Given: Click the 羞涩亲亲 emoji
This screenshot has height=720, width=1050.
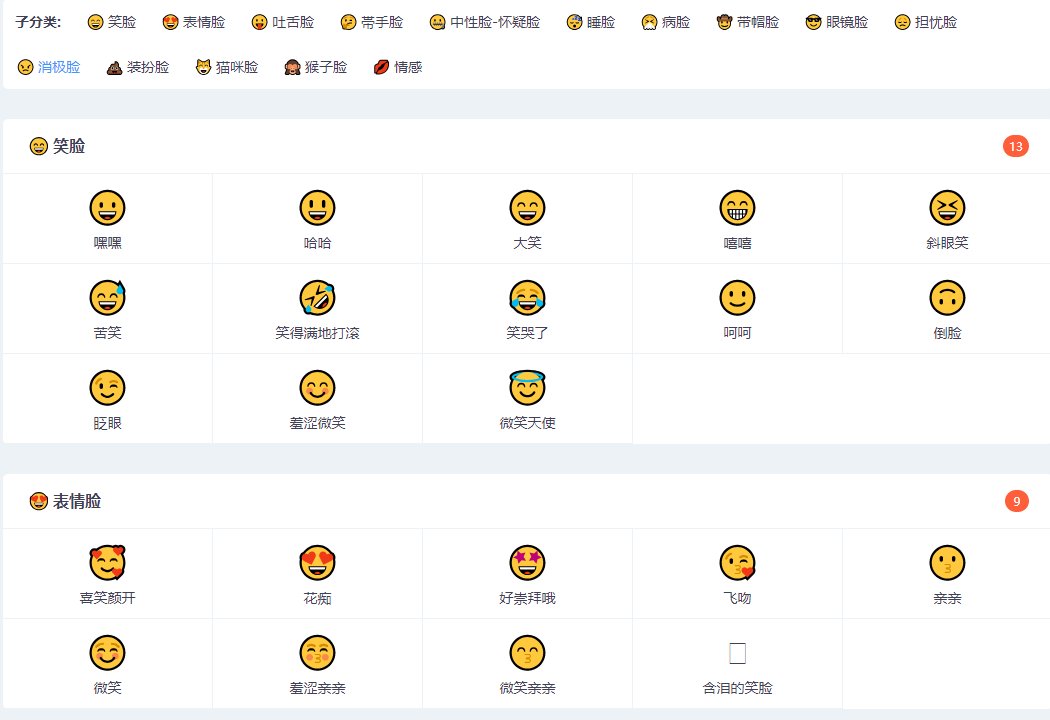Looking at the screenshot, I should [318, 653].
